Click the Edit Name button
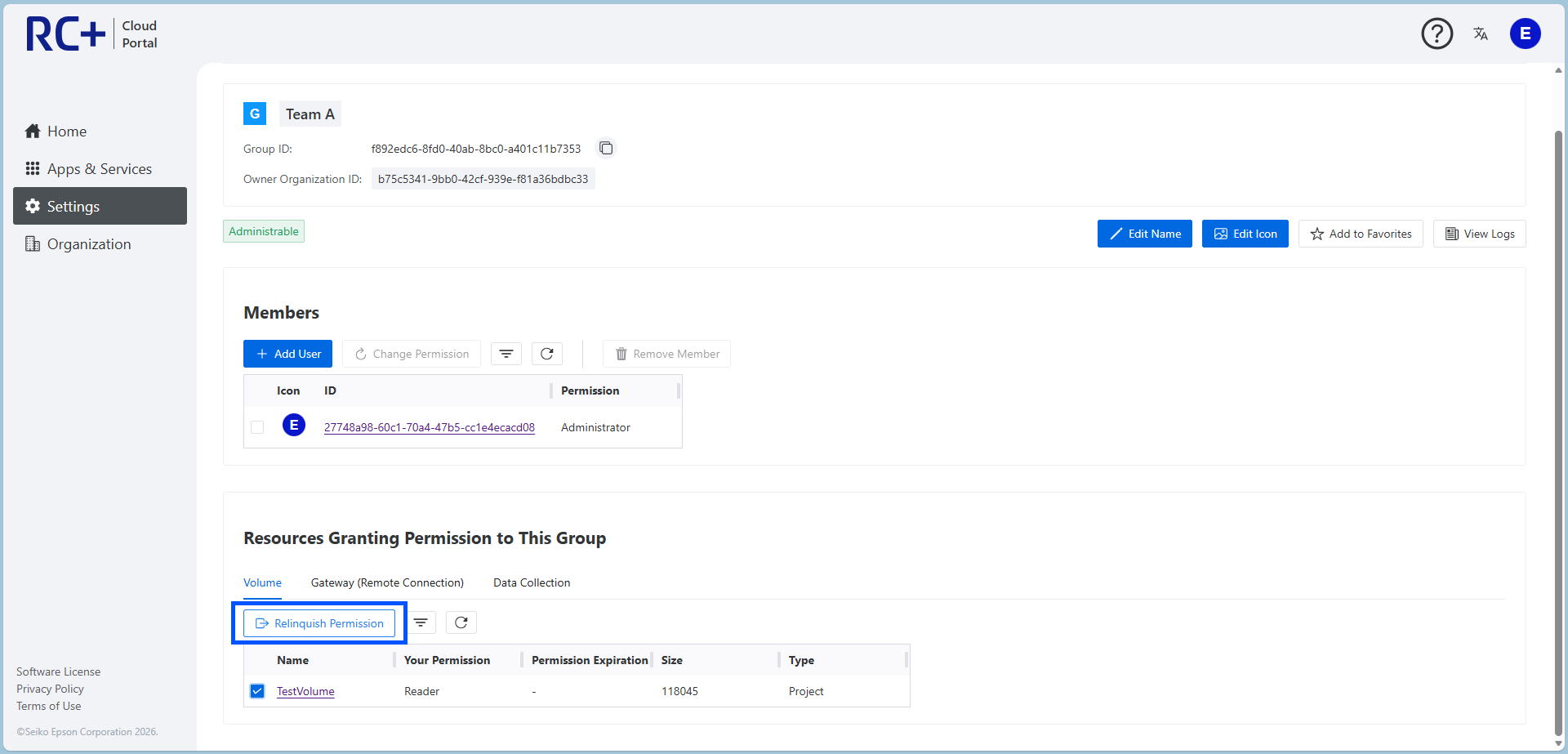This screenshot has width=1568, height=754. tap(1145, 234)
